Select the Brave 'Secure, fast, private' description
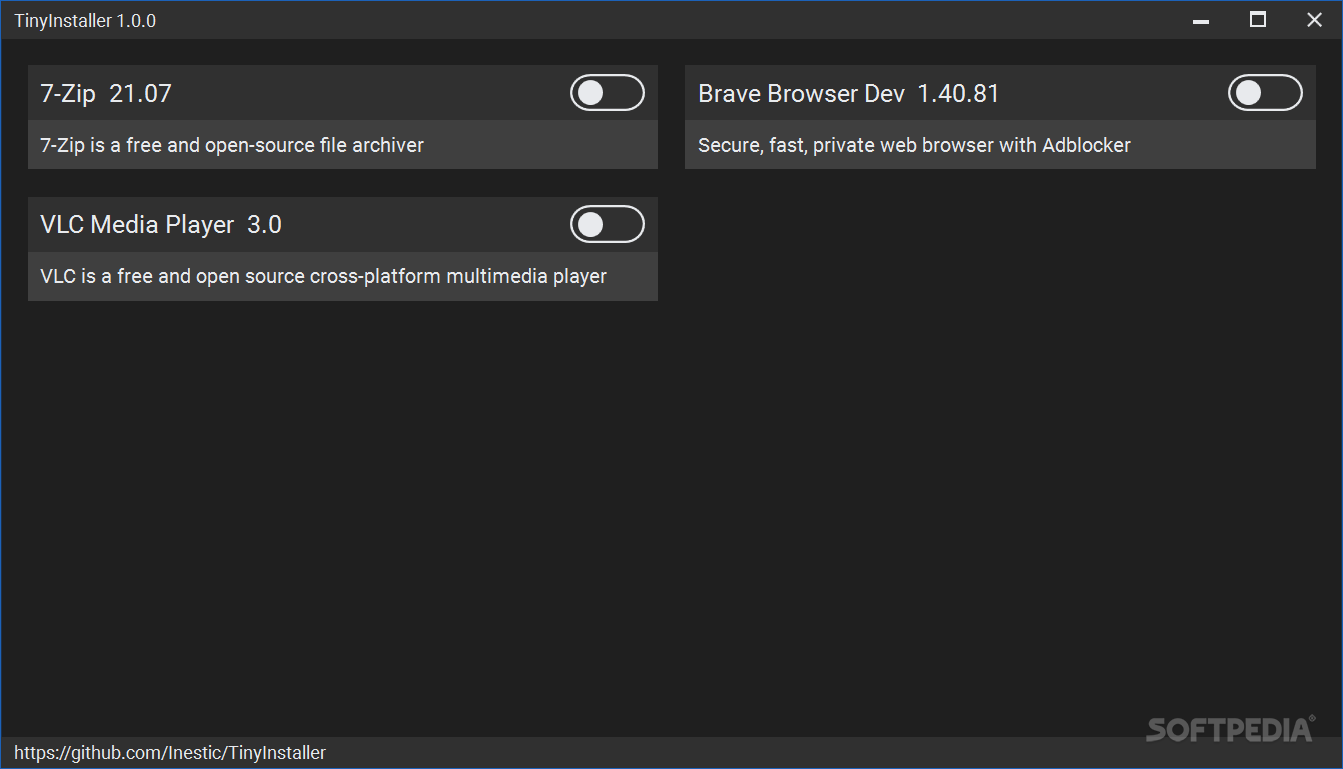Image resolution: width=1343 pixels, height=769 pixels. (914, 145)
